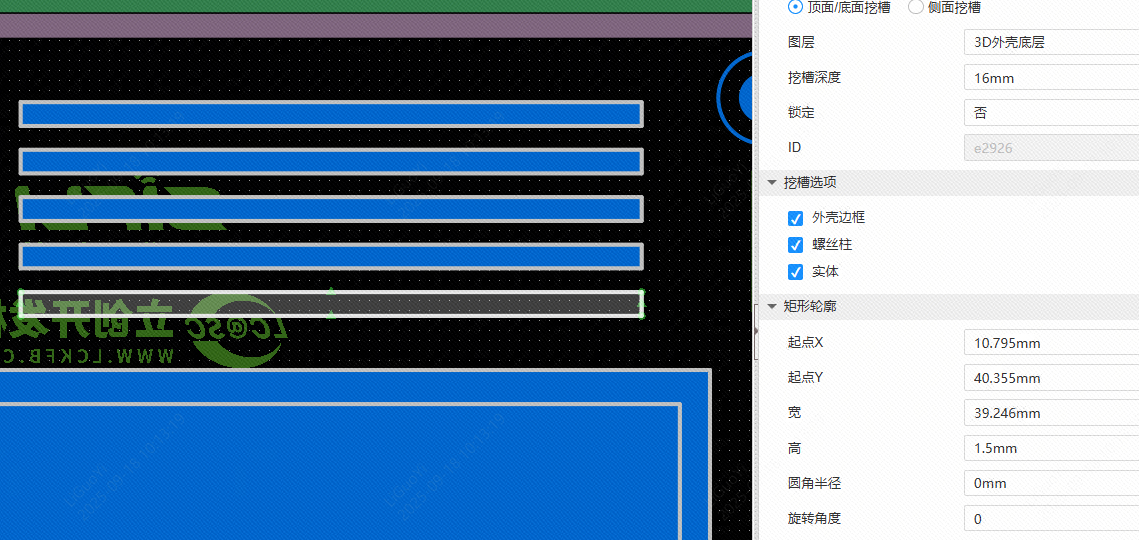Click the large blue rectangle on canvas
The image size is (1139, 540).
tap(340, 470)
